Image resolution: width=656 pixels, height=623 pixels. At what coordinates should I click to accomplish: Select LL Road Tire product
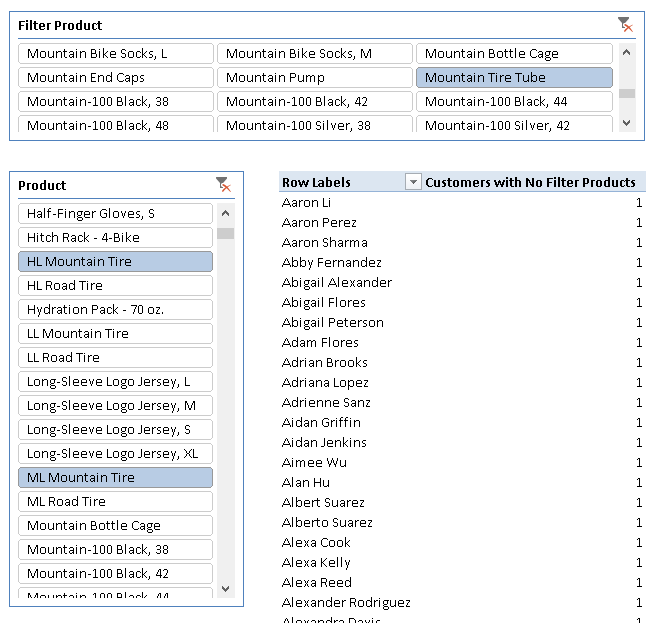tap(115, 357)
